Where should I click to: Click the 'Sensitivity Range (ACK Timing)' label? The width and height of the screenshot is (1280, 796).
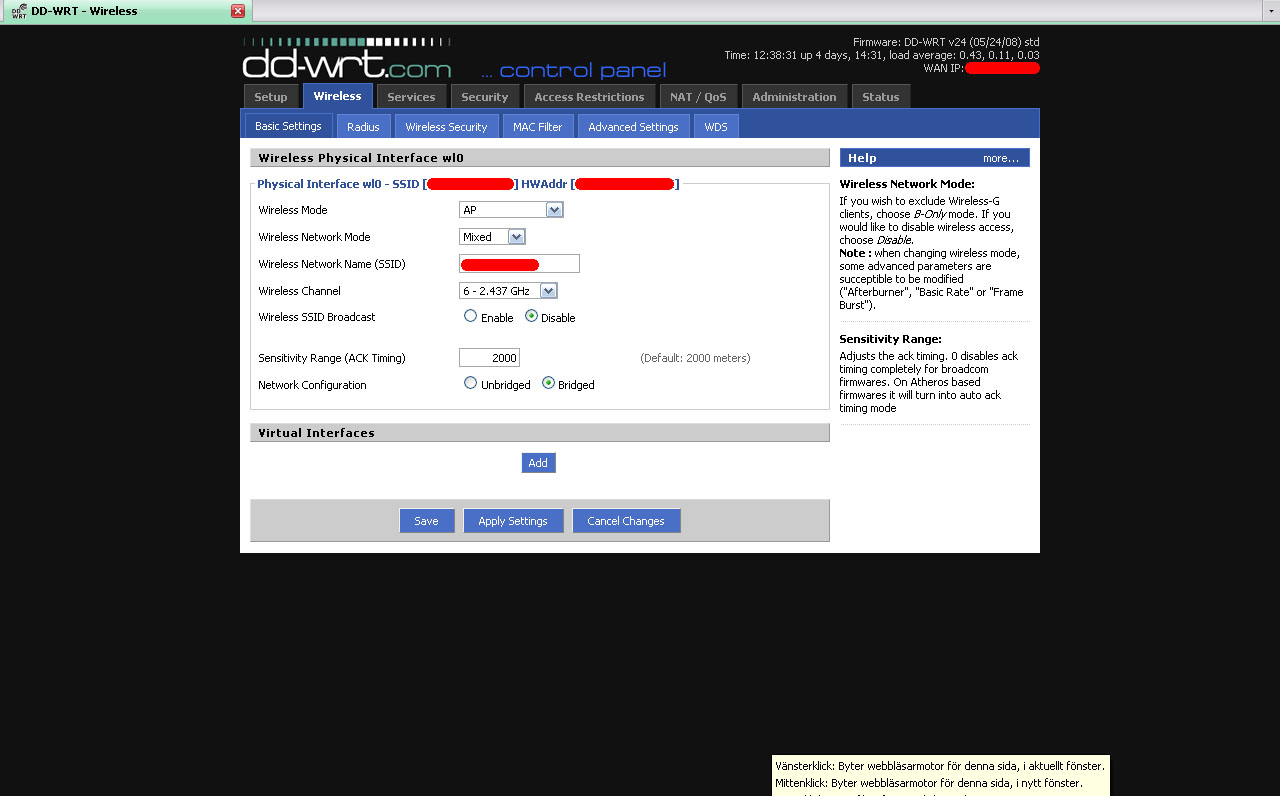[x=332, y=358]
